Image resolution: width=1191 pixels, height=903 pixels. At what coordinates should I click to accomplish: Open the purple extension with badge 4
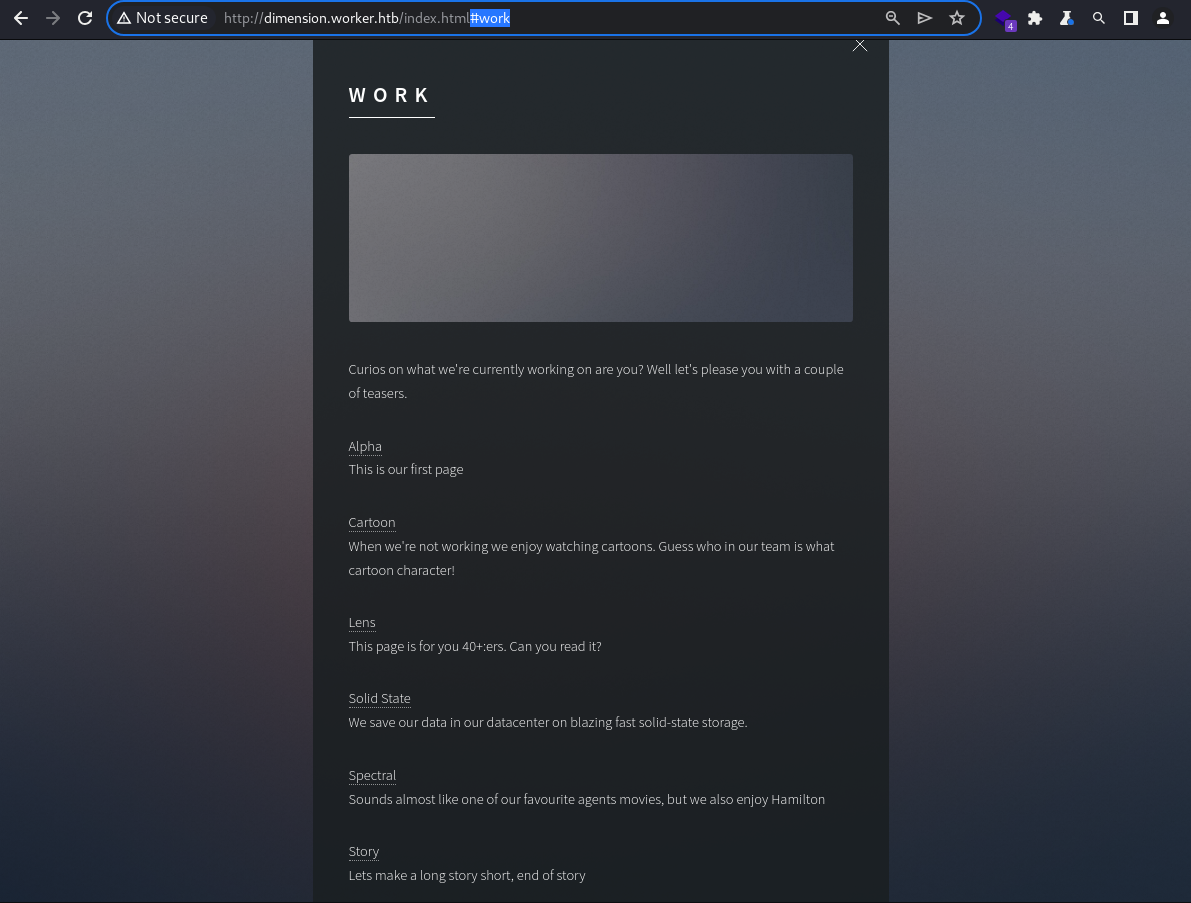1005,19
